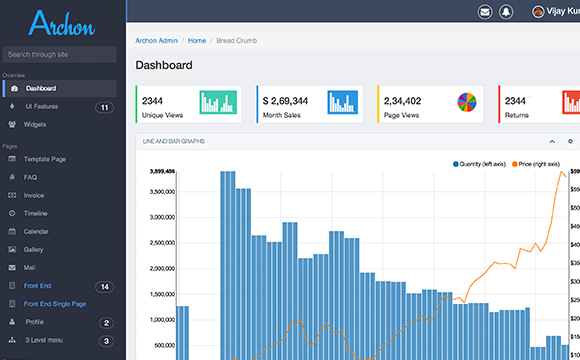Toggle the Price (right axis) legend series

536,164
